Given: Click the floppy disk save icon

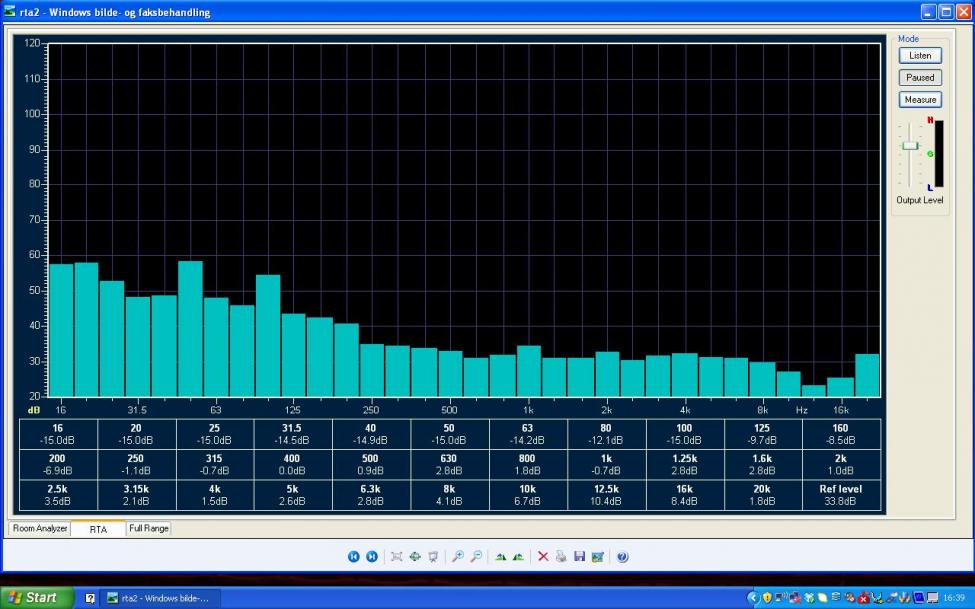Looking at the screenshot, I should tap(579, 557).
